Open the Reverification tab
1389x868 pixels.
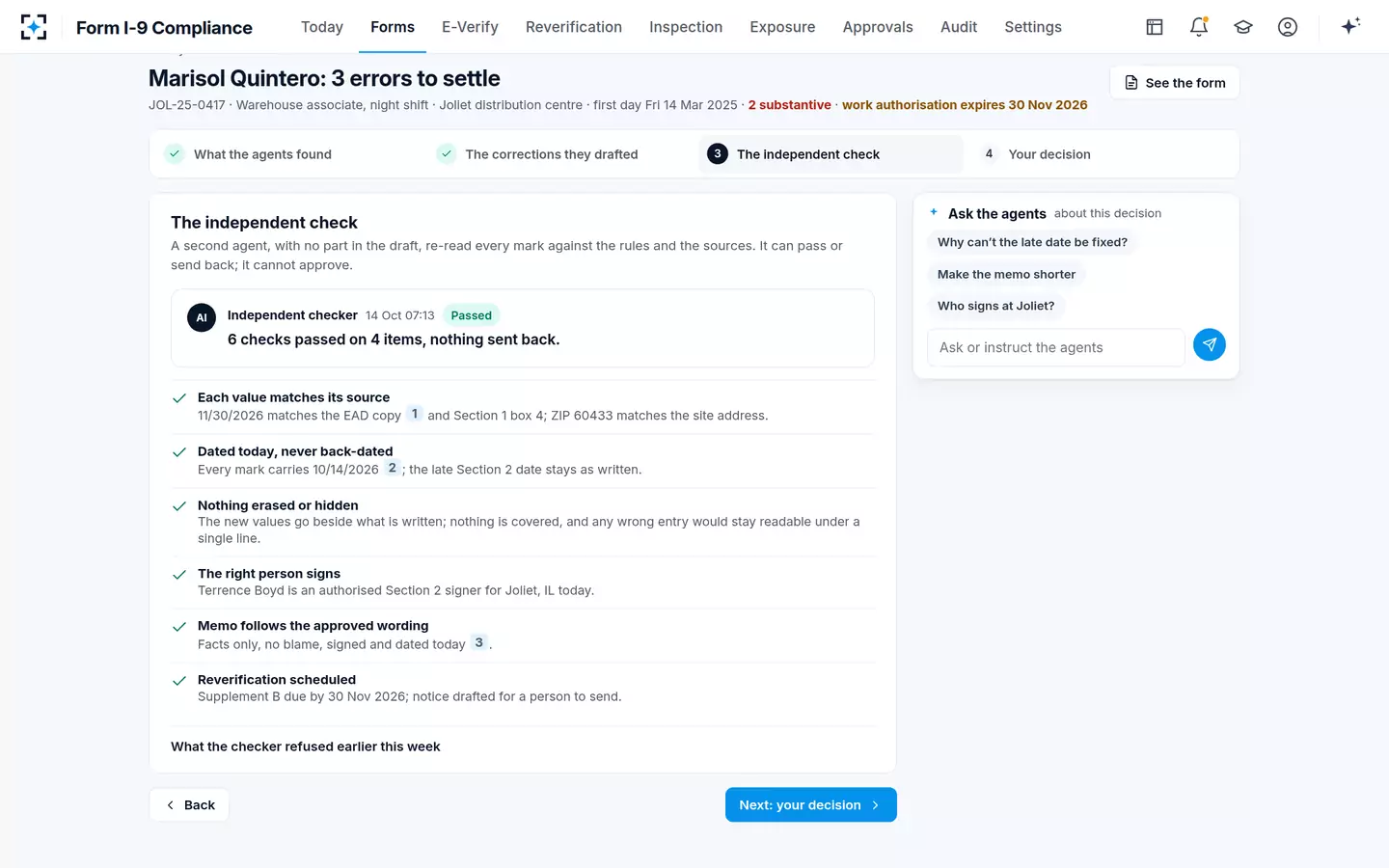tap(574, 27)
